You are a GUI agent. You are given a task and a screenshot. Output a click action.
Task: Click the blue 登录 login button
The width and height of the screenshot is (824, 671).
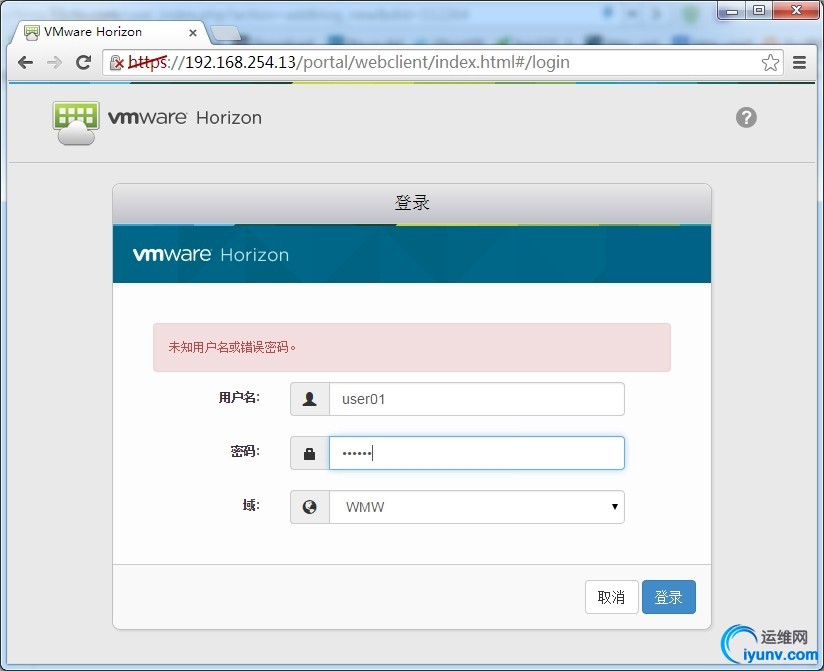[668, 597]
